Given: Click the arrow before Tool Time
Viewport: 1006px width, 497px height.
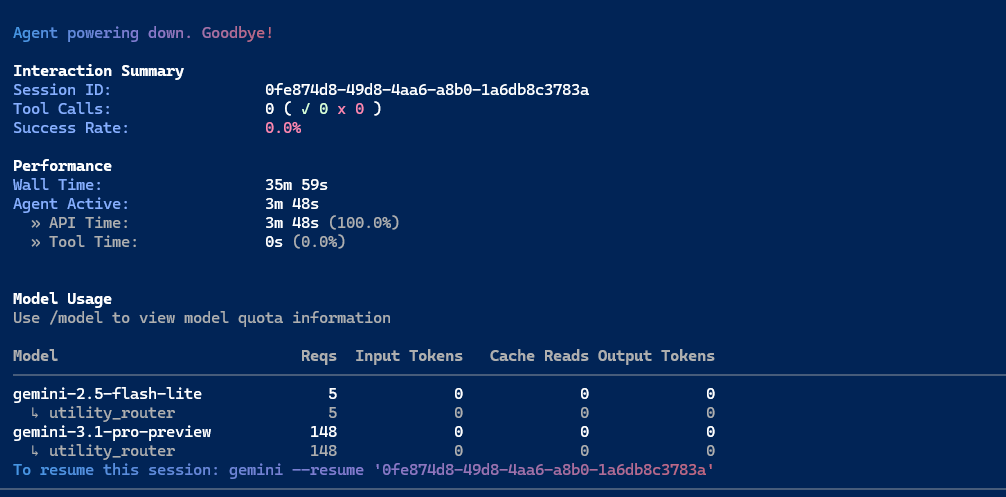Looking at the screenshot, I should pos(35,242).
